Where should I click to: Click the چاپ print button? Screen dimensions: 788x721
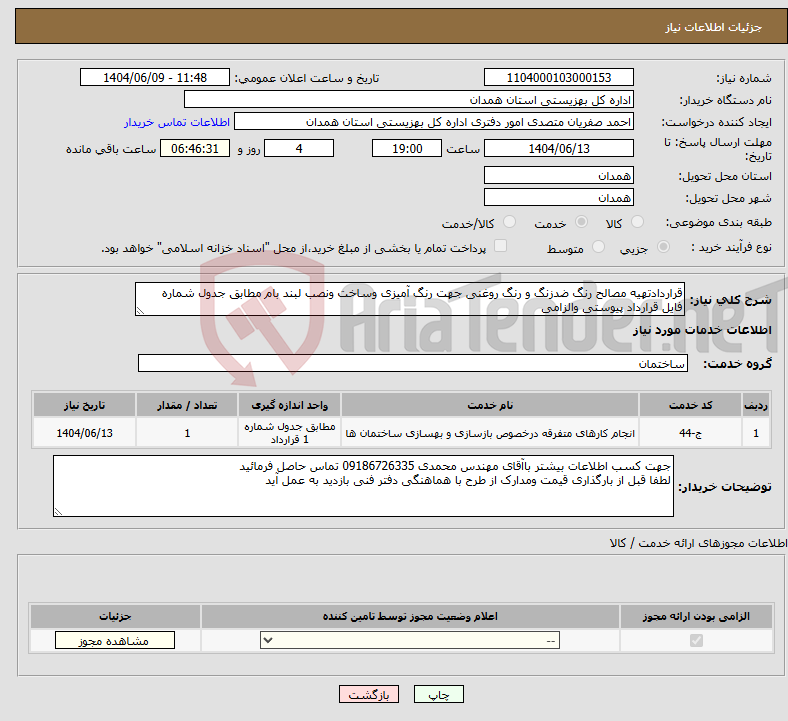[x=439, y=694]
